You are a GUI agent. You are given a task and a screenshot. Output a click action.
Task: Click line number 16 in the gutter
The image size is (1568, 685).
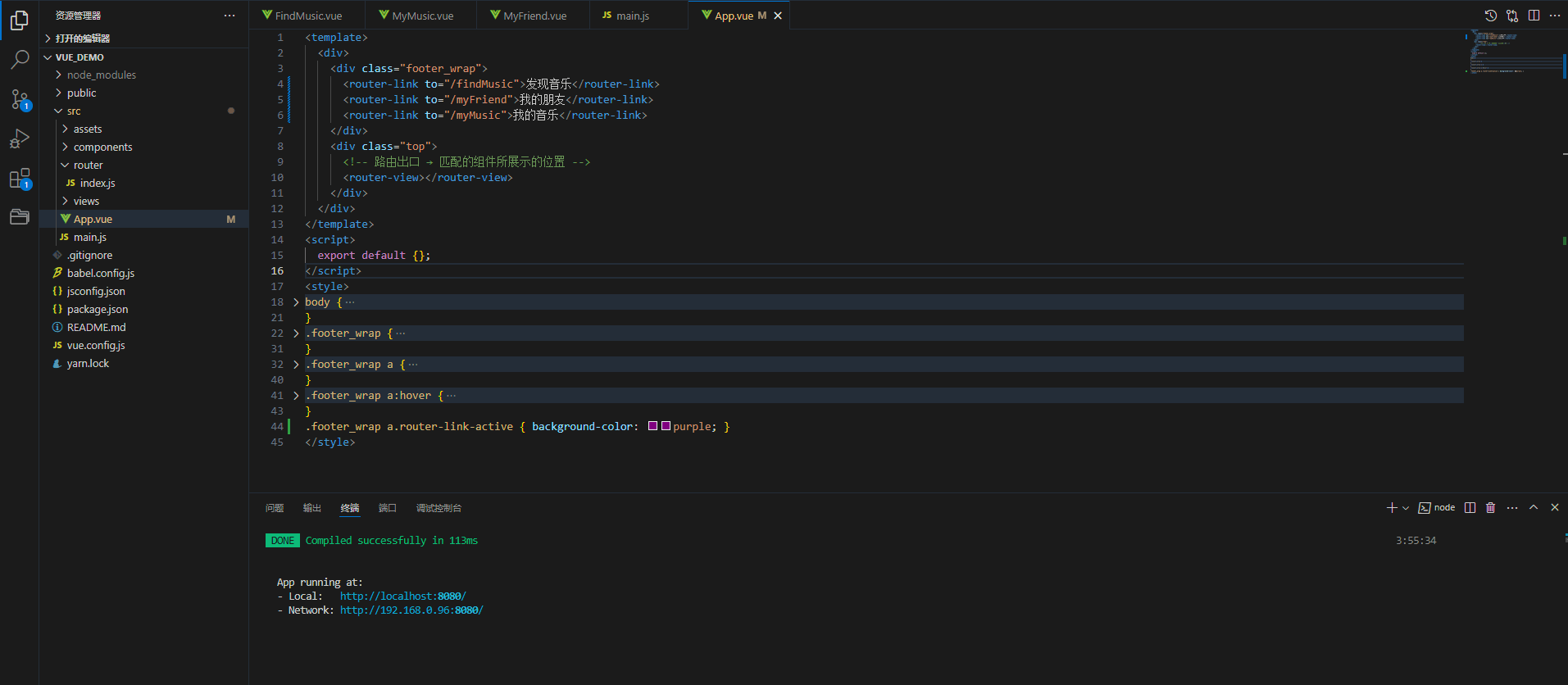point(277,271)
